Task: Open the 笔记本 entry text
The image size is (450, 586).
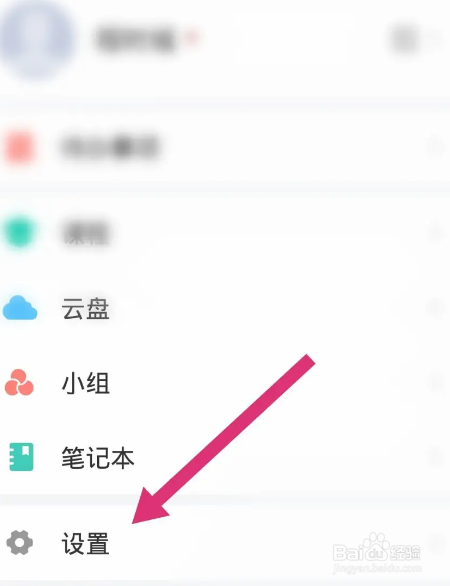Action: [98, 457]
